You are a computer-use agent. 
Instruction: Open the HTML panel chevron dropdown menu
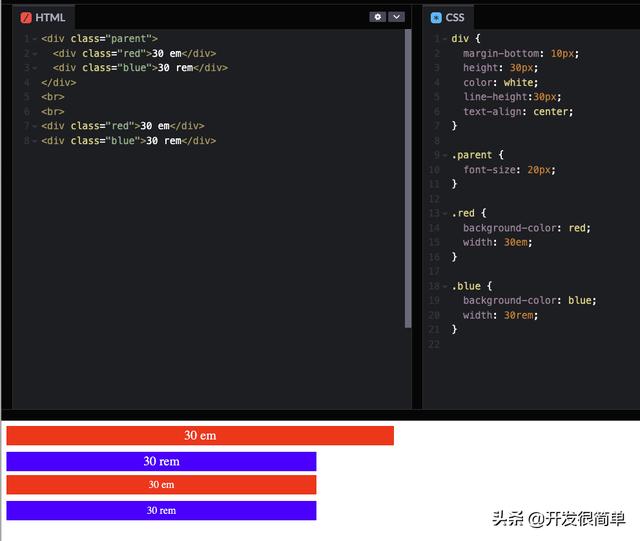(x=396, y=17)
